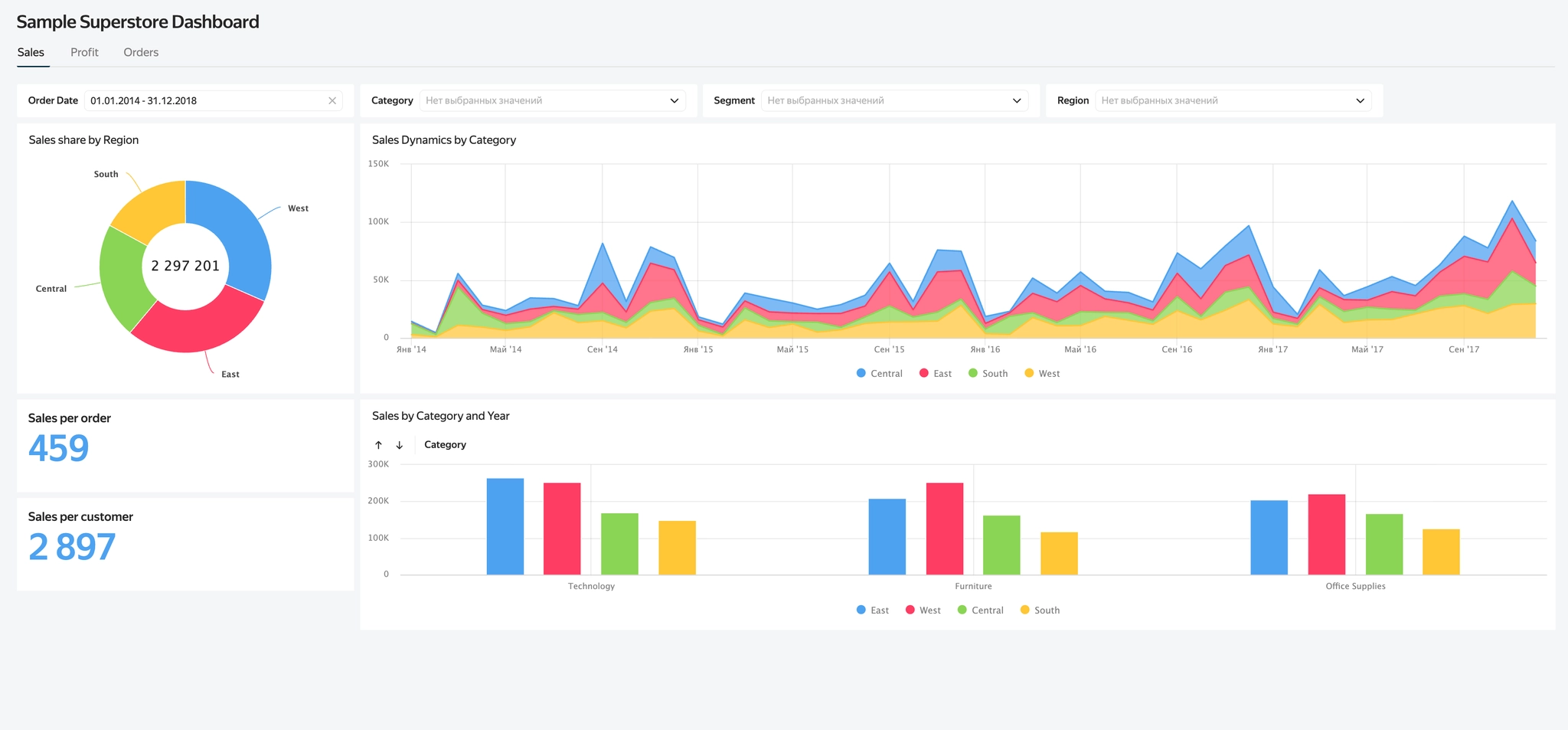Click the Sample Superstore Dashboard title

coord(138,21)
